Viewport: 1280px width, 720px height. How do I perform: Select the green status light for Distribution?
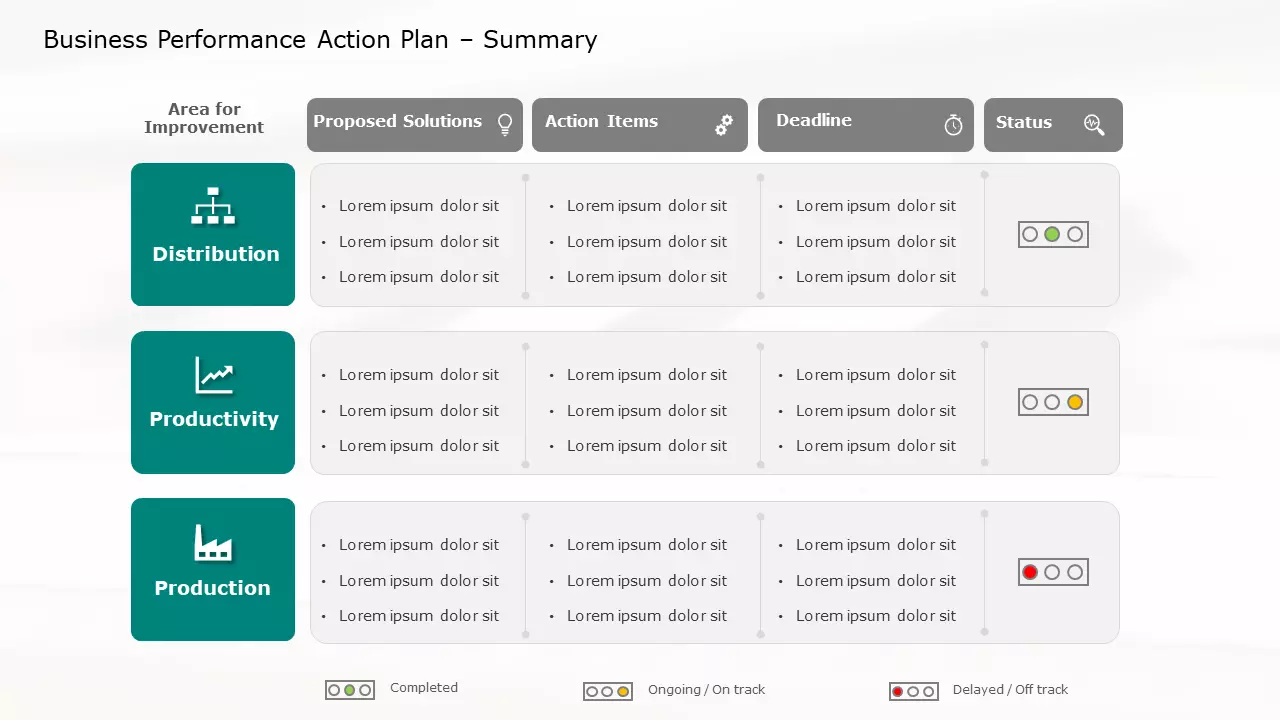pos(1052,235)
